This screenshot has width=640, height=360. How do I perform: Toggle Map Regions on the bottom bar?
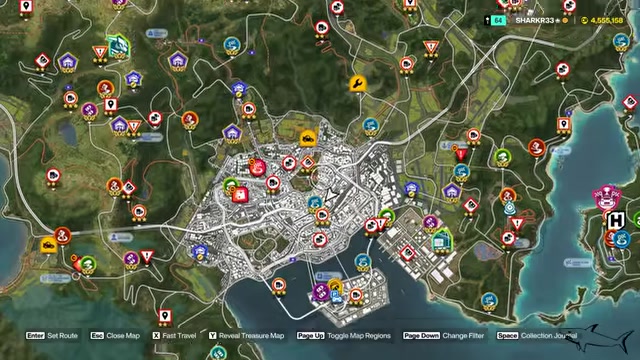click(344, 336)
